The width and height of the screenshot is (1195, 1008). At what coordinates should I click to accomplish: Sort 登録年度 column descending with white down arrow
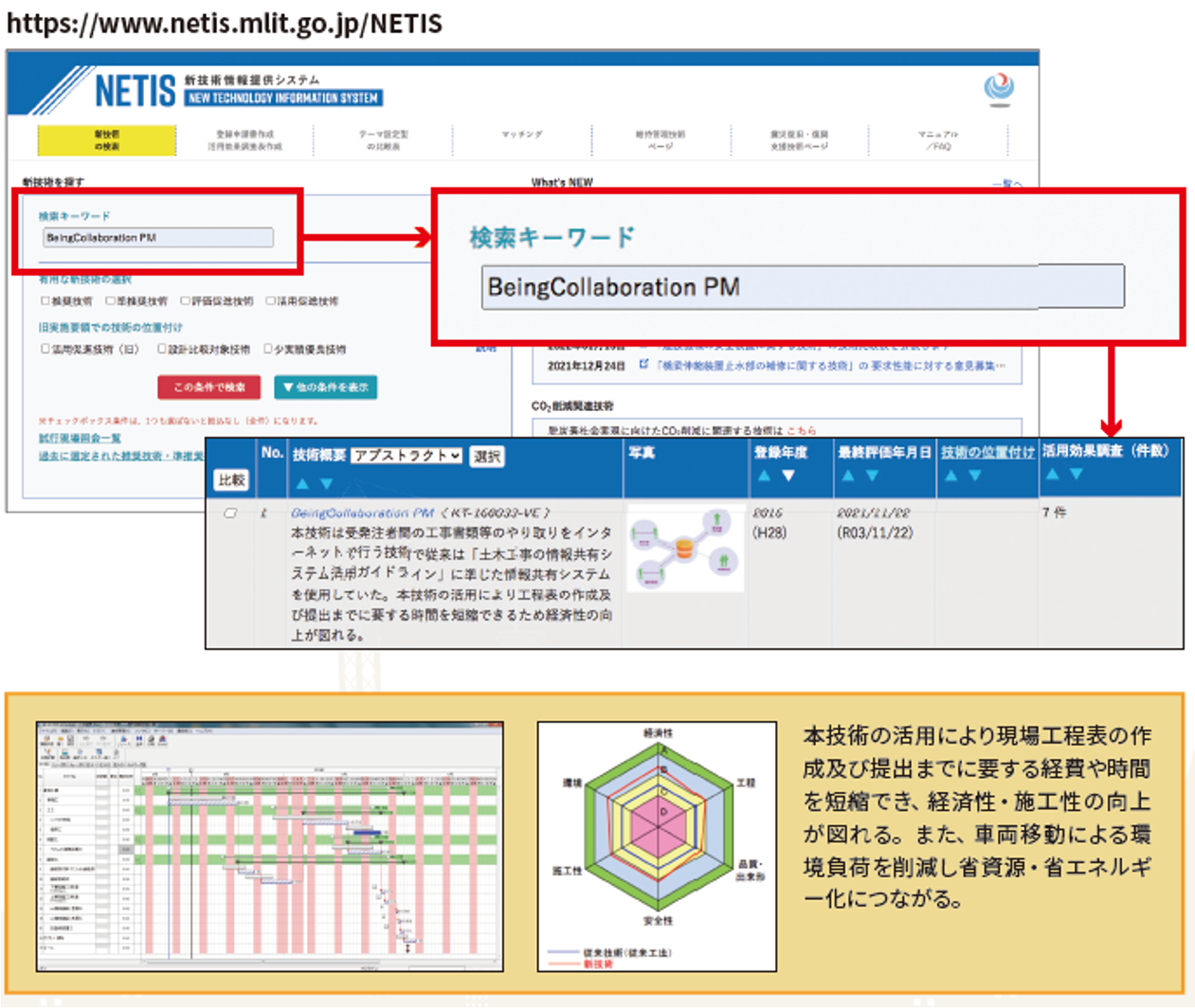pyautogui.click(x=788, y=476)
